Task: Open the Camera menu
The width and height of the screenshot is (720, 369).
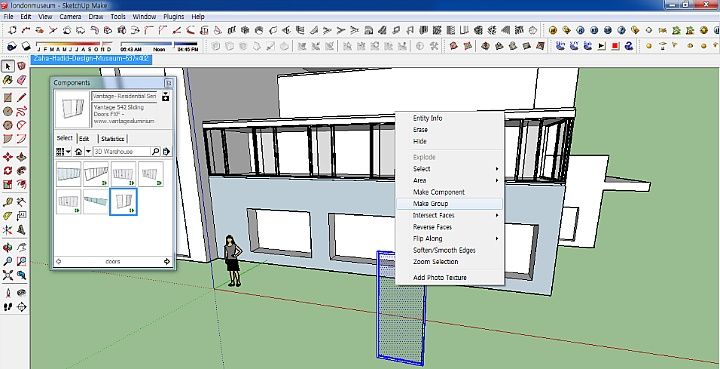Action: pos(70,17)
